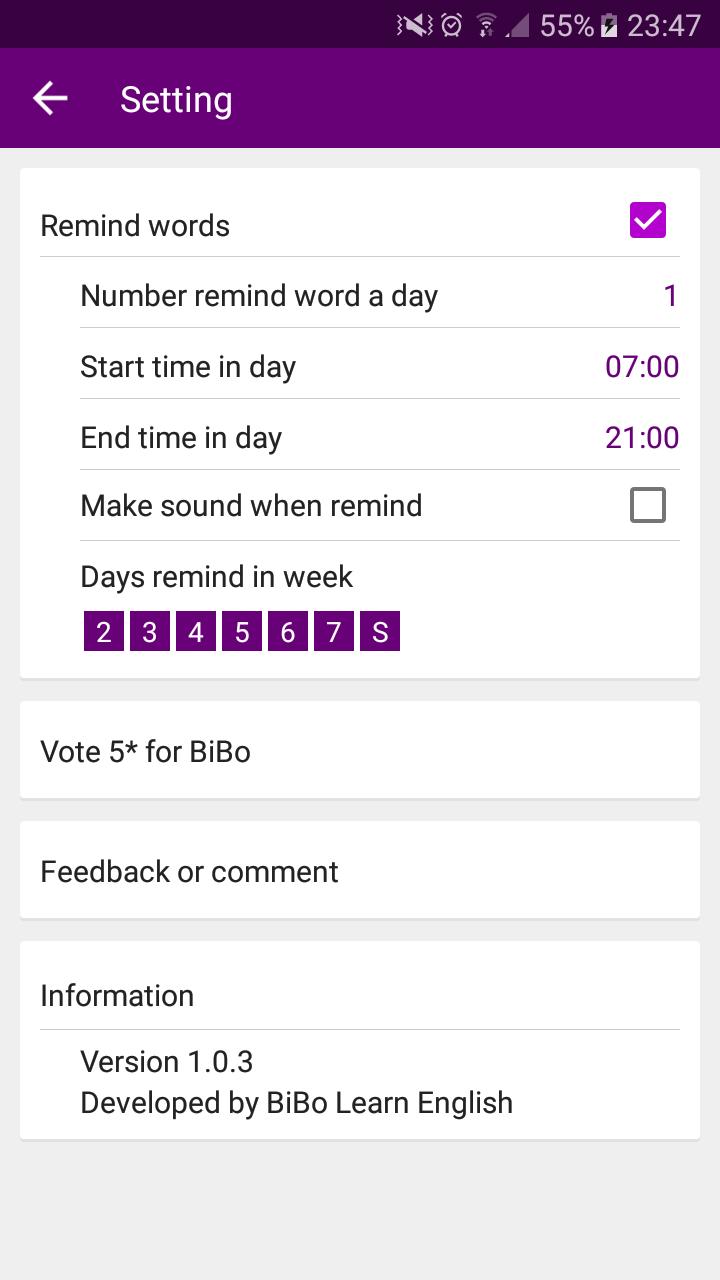Image resolution: width=720 pixels, height=1280 pixels.
Task: Uncheck the Remind words checkbox
Action: coord(647,220)
